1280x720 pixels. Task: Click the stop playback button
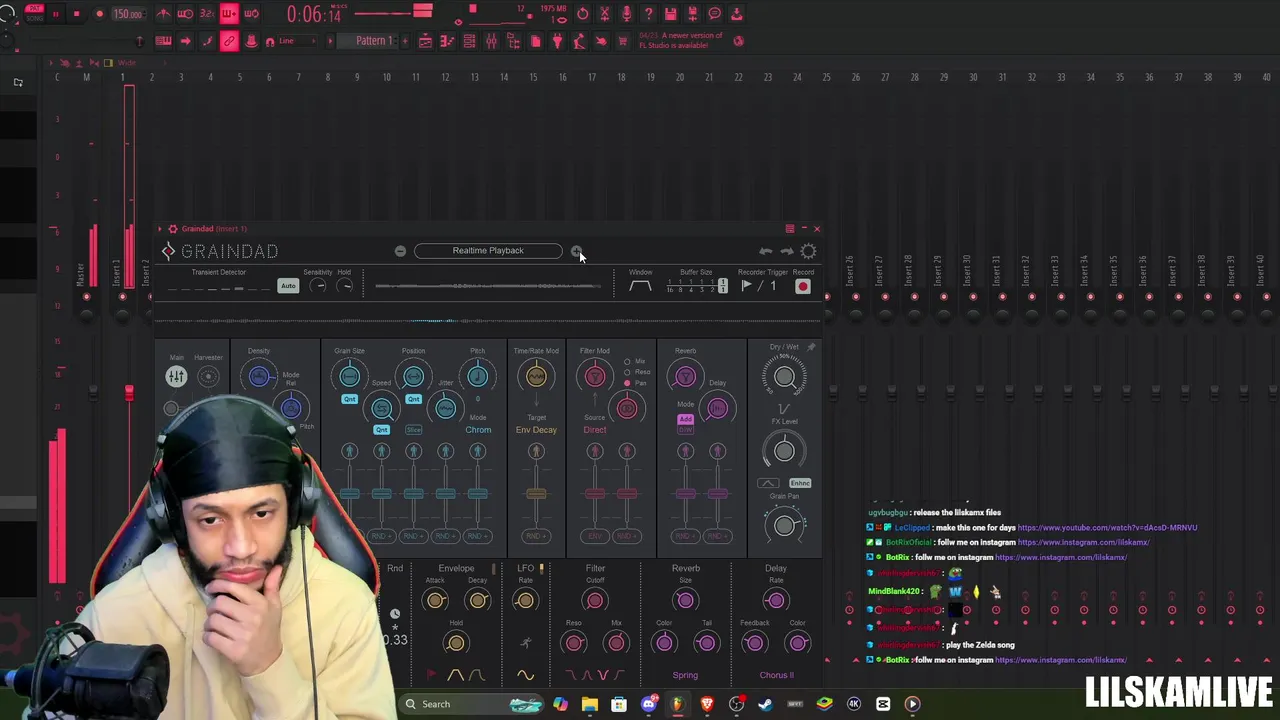(76, 14)
